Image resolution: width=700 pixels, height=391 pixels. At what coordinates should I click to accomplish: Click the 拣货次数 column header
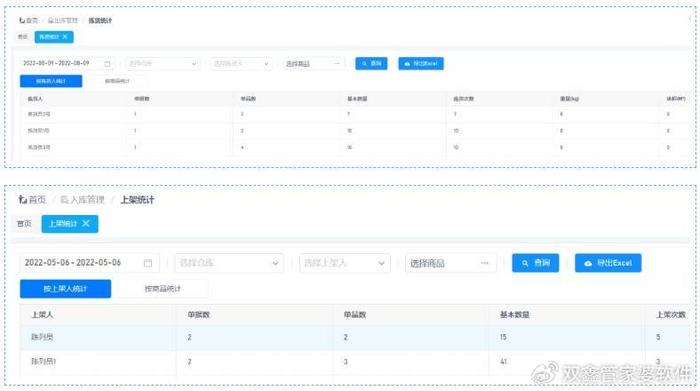click(x=463, y=99)
